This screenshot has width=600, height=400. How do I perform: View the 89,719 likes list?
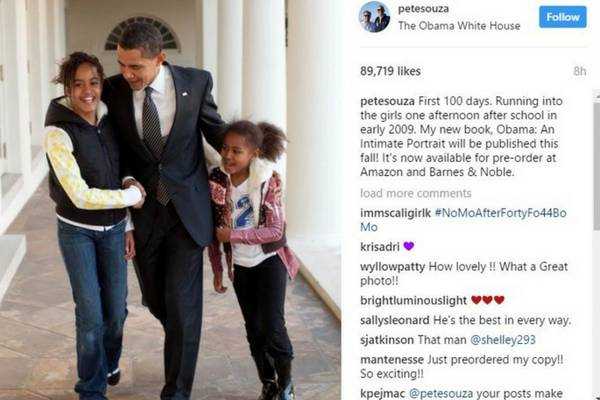click(390, 71)
